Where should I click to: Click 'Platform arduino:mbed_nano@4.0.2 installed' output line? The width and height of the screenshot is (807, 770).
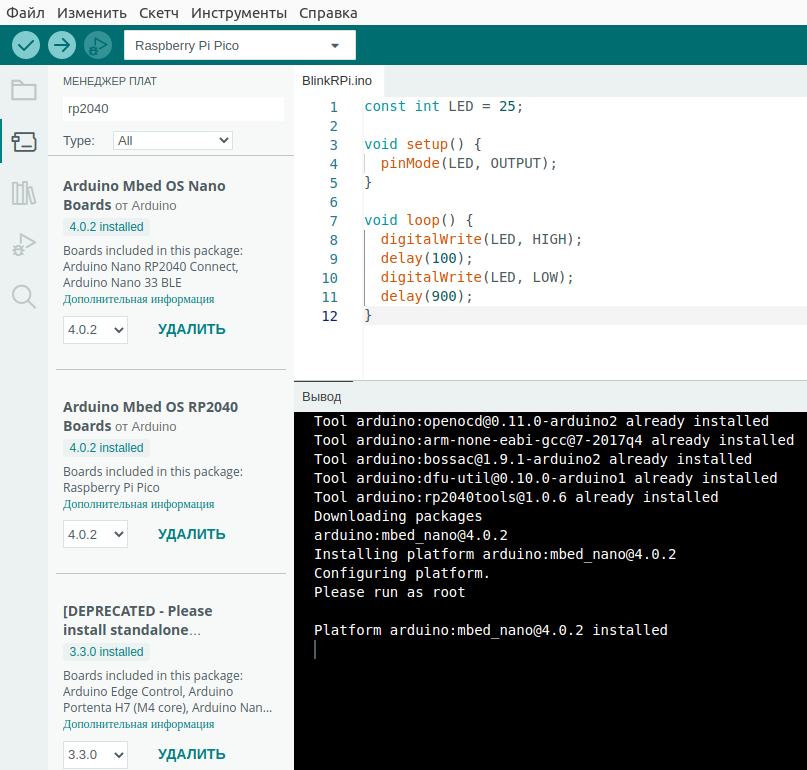(x=490, y=631)
